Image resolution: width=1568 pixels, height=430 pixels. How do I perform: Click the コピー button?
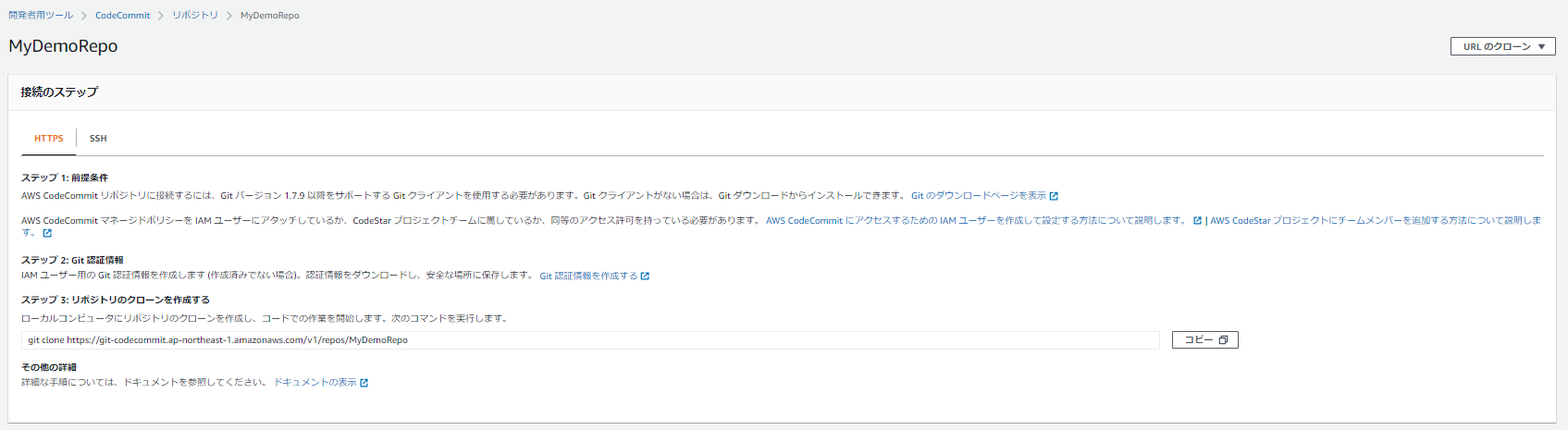click(x=1204, y=340)
